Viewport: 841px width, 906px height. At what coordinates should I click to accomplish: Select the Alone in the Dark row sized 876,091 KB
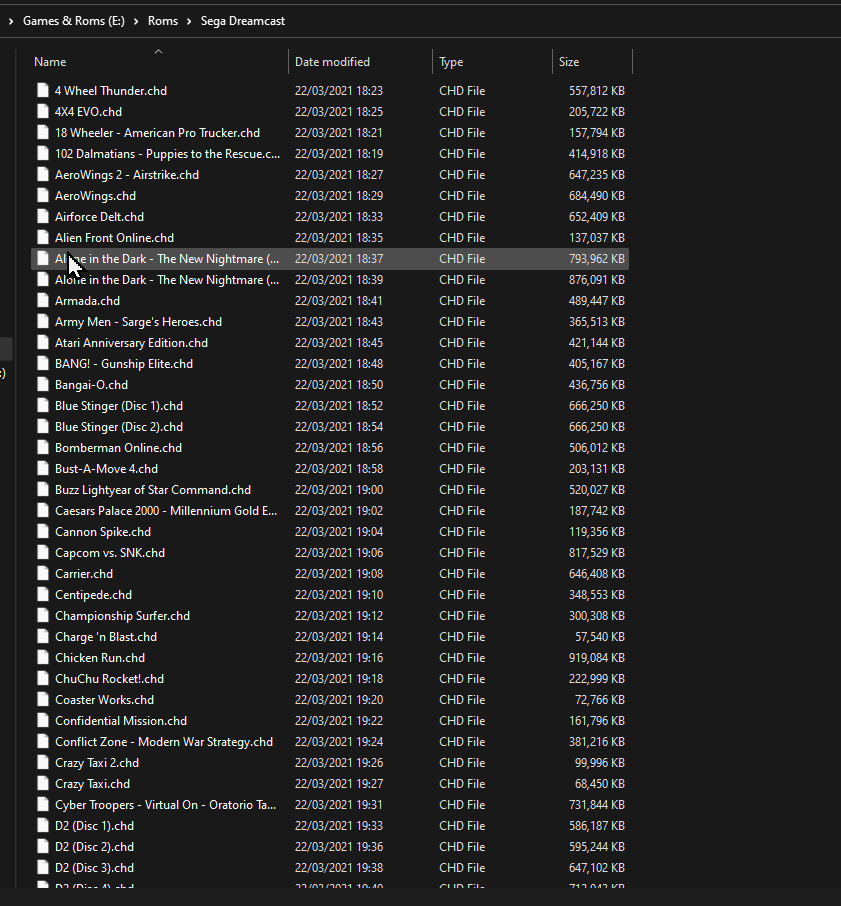tap(330, 280)
